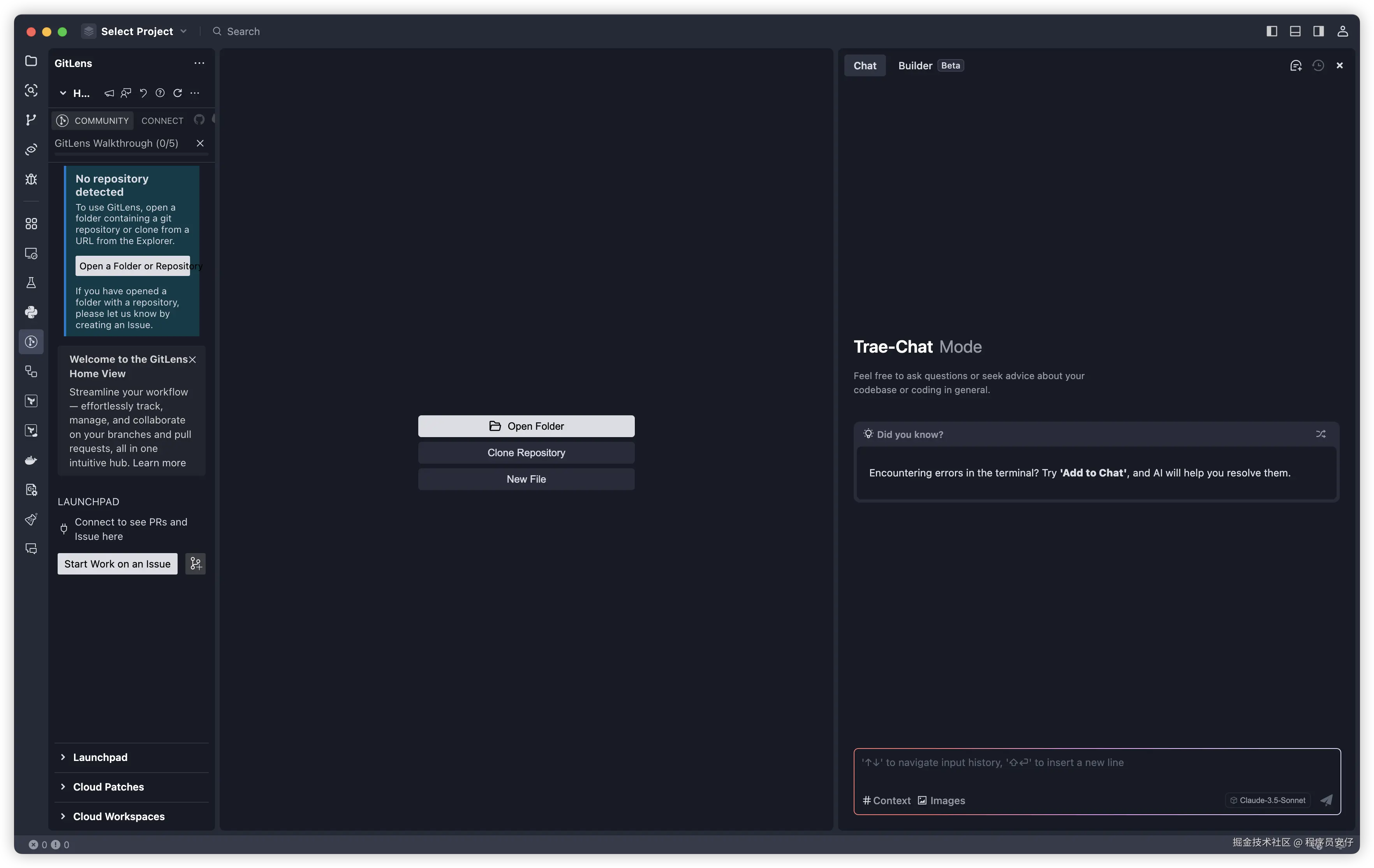The height and width of the screenshot is (868, 1374).
Task: Open the Extensions grid icon
Action: coord(31,223)
